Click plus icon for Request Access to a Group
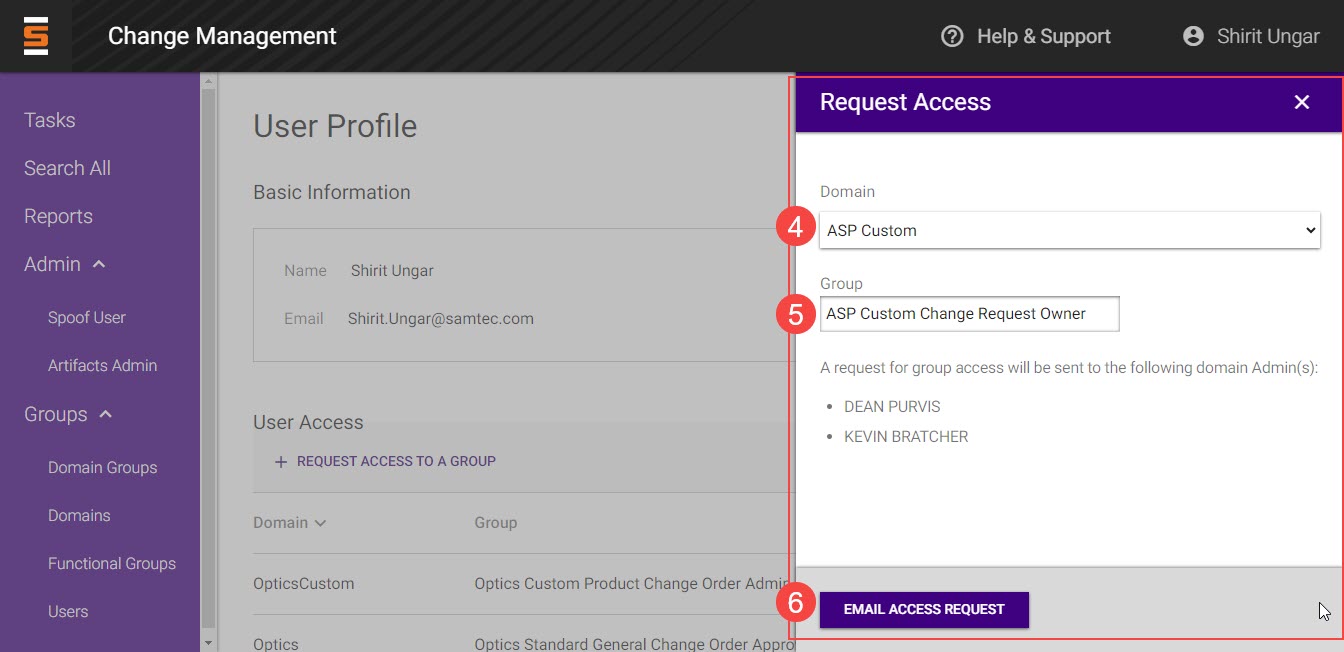 281,462
